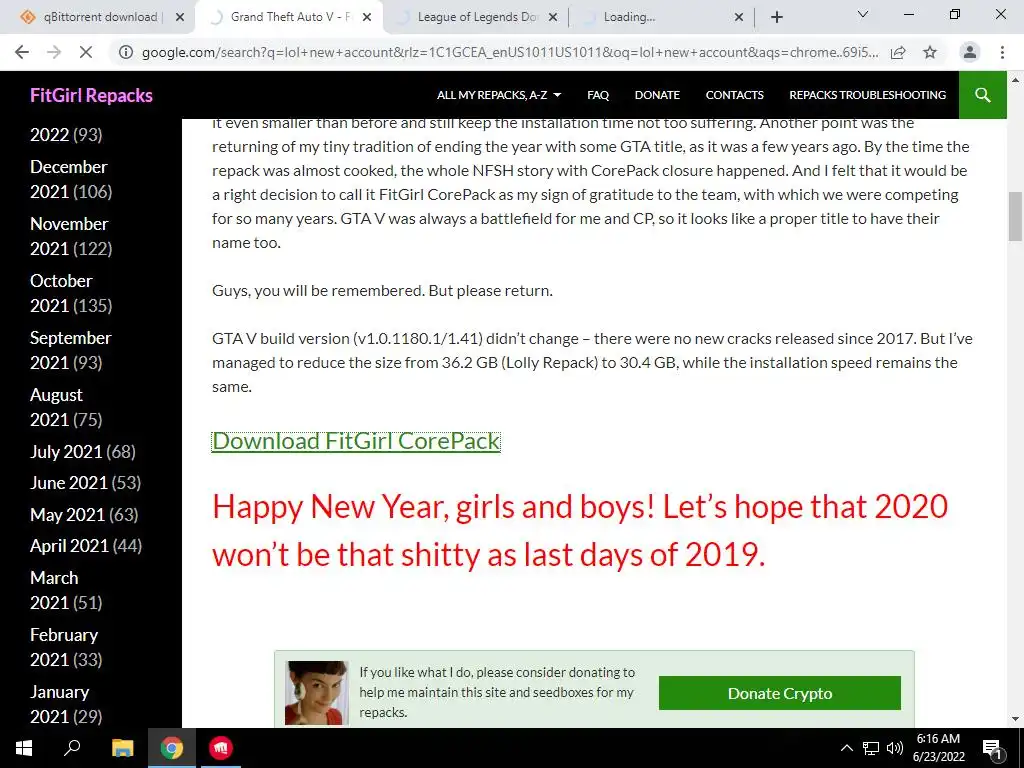Open the Windows Start menu
Image resolution: width=1024 pixels, height=768 pixels.
point(24,748)
